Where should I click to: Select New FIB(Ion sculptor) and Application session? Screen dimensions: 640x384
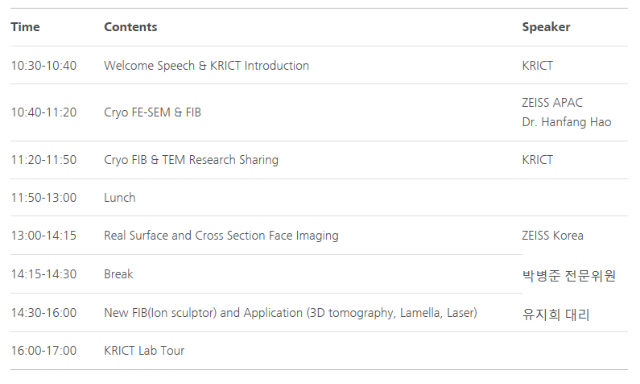[x=290, y=313]
